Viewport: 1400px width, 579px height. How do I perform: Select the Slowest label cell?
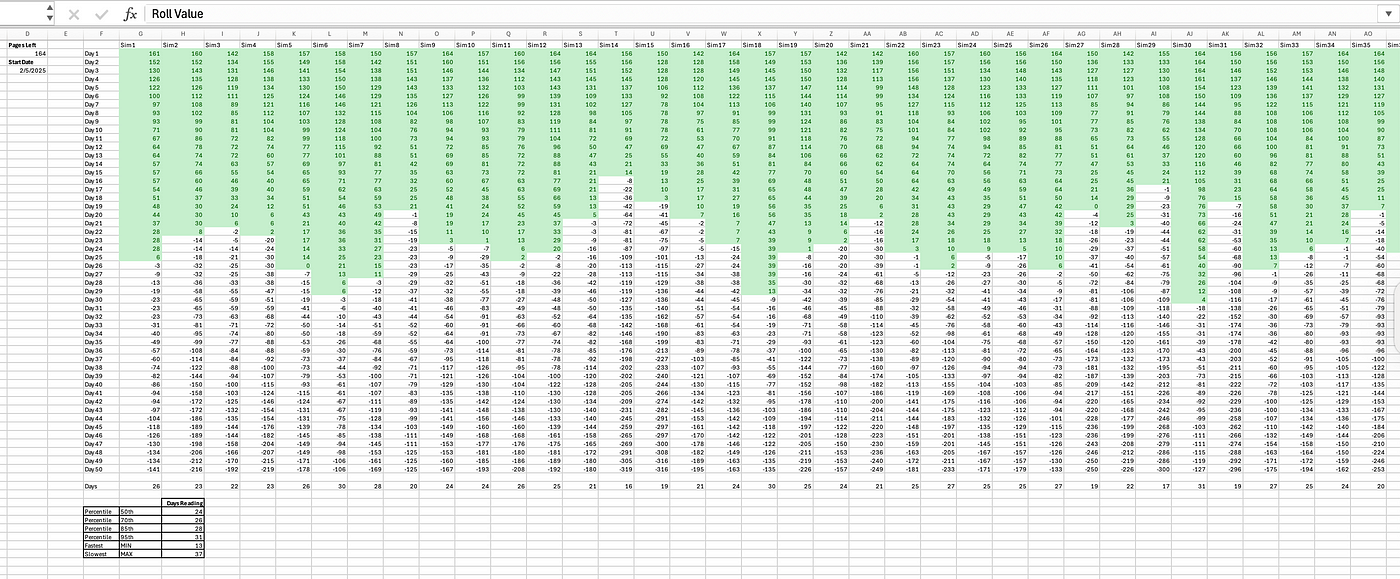(x=101, y=552)
